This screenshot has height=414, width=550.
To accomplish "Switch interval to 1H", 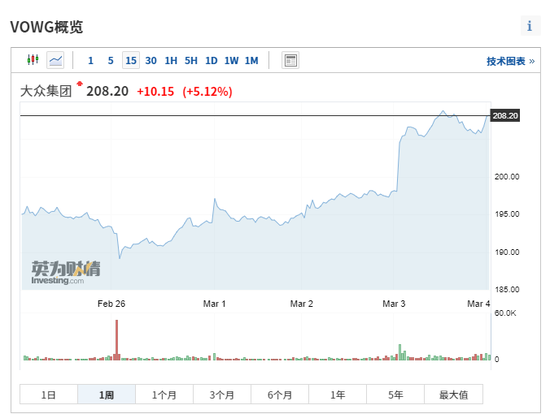I will [x=171, y=61].
